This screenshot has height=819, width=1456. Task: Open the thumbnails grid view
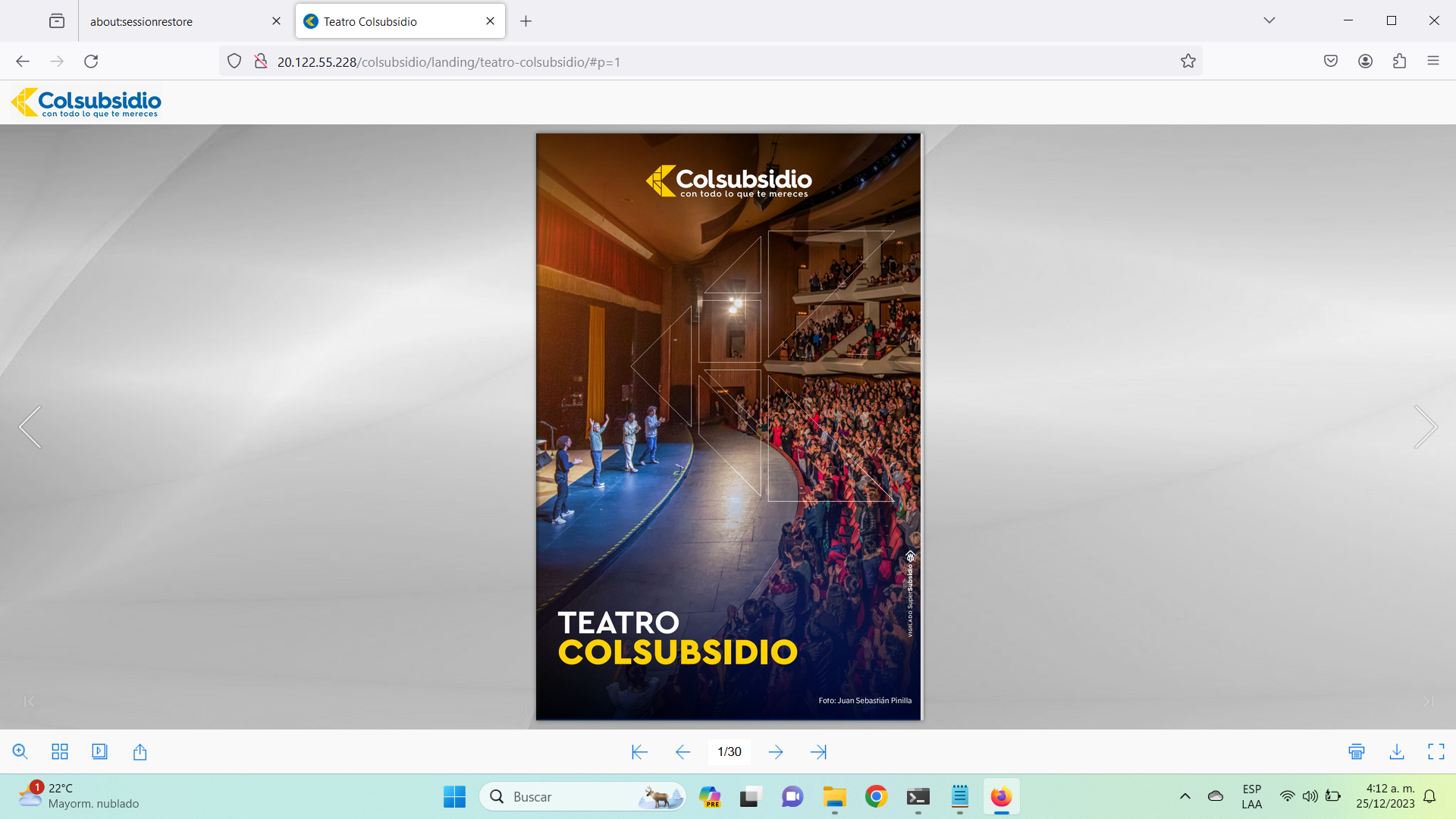60,752
